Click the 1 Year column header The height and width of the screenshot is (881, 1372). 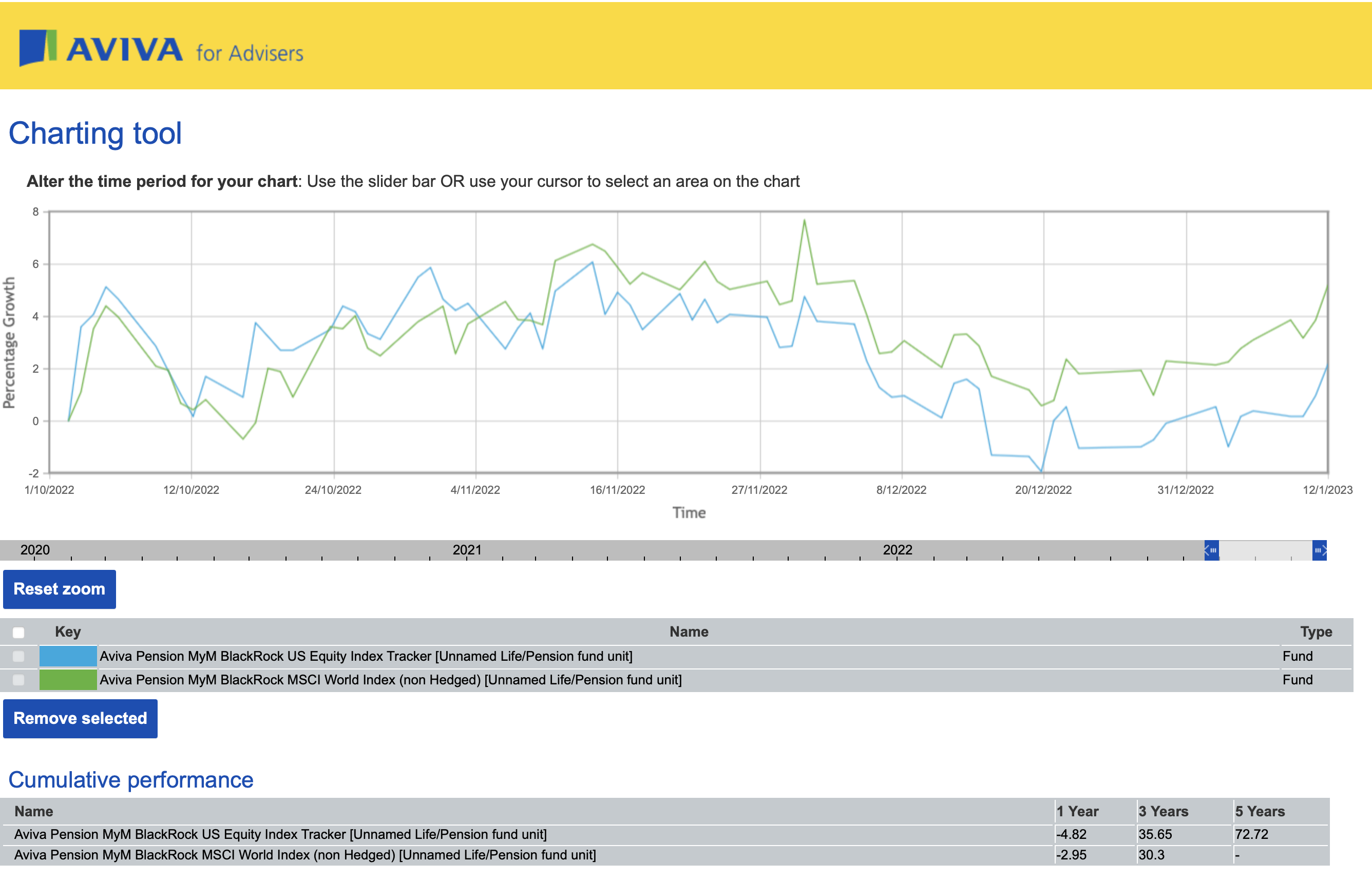(x=1077, y=811)
